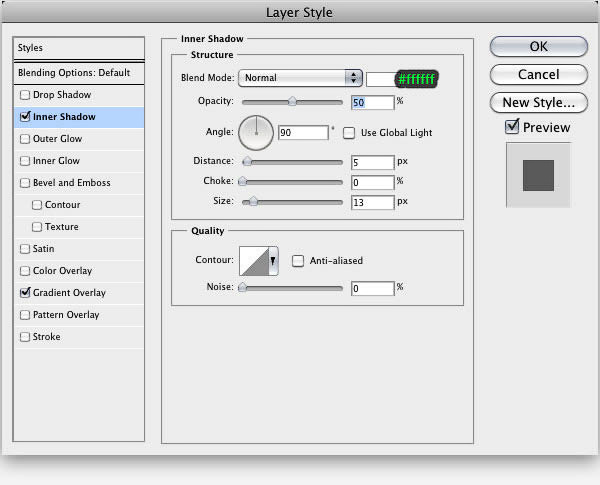Check Use Global Light option

click(349, 133)
